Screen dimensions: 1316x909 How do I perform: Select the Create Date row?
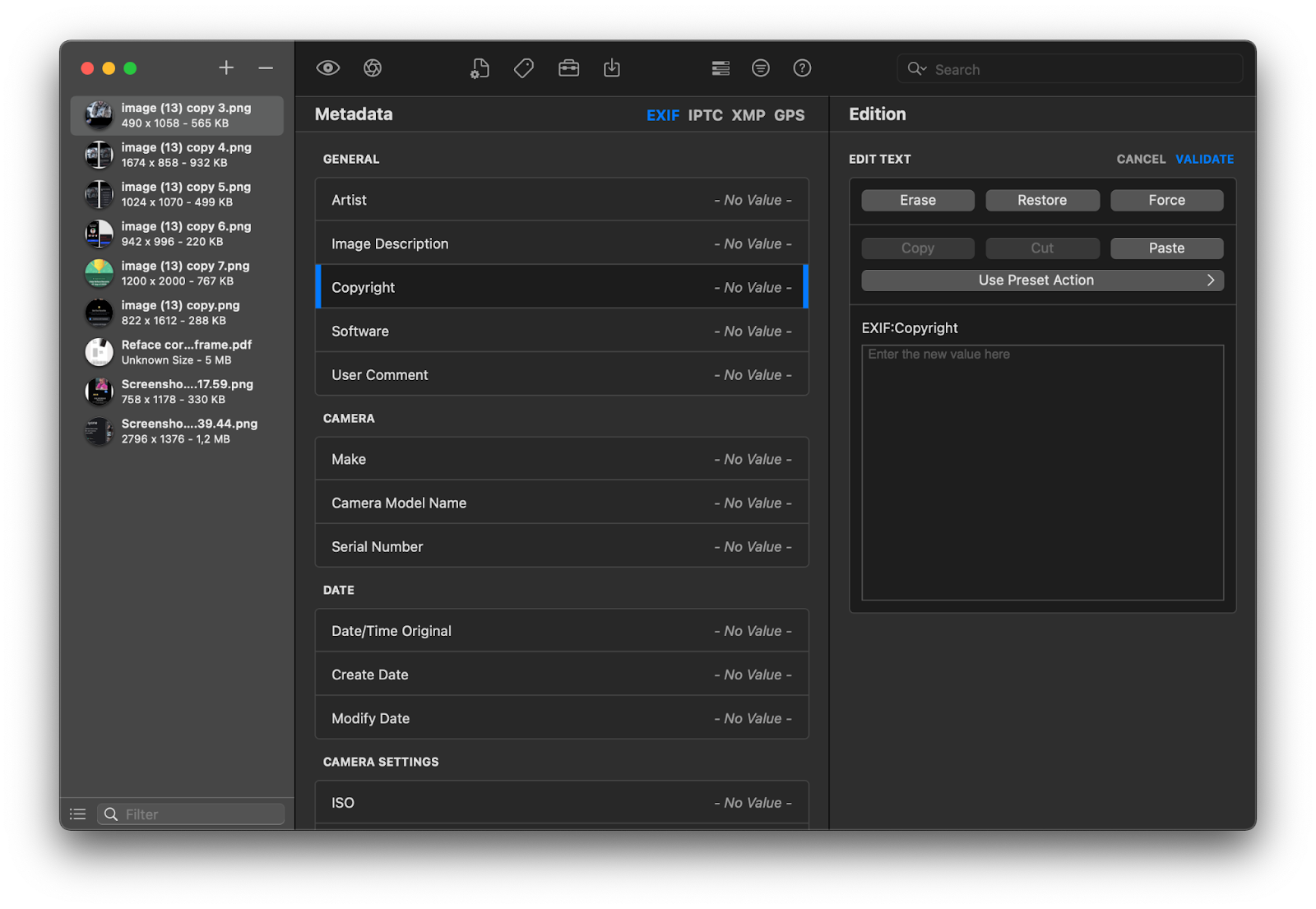pos(562,675)
